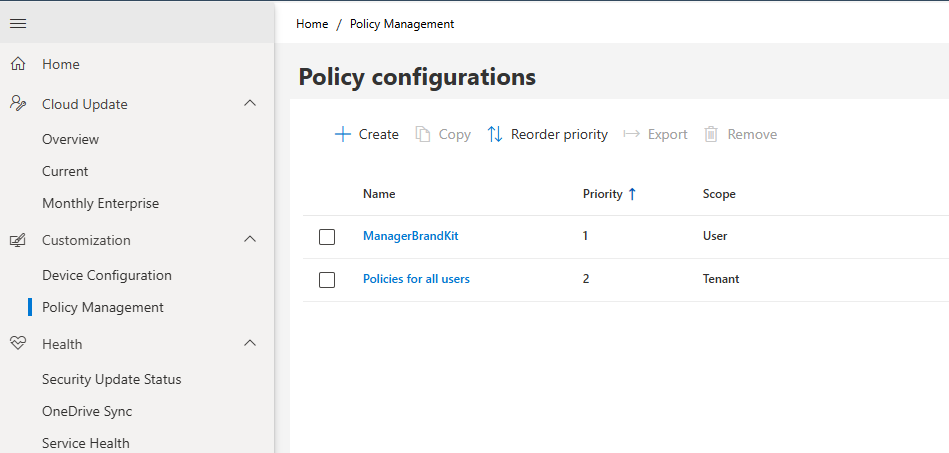Collapse the Customization section chevron
Screen dimensions: 949x453
pyautogui.click(x=249, y=239)
